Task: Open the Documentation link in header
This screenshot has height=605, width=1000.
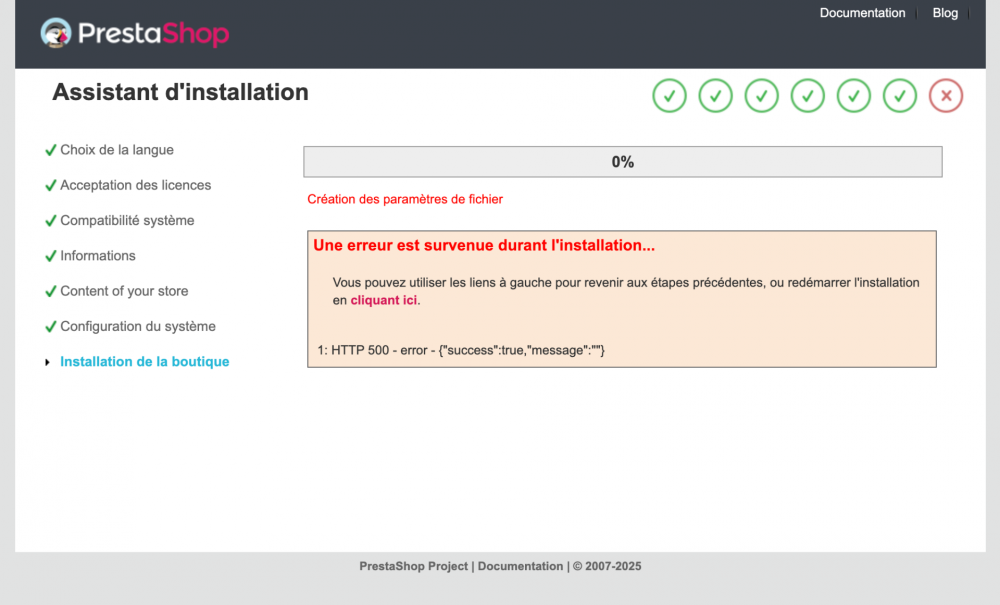Action: [862, 13]
